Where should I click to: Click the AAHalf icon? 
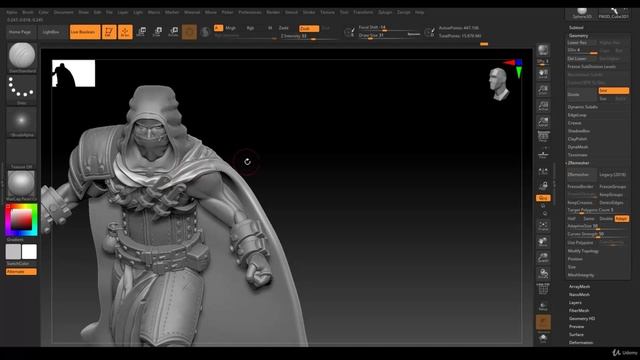pos(543,122)
